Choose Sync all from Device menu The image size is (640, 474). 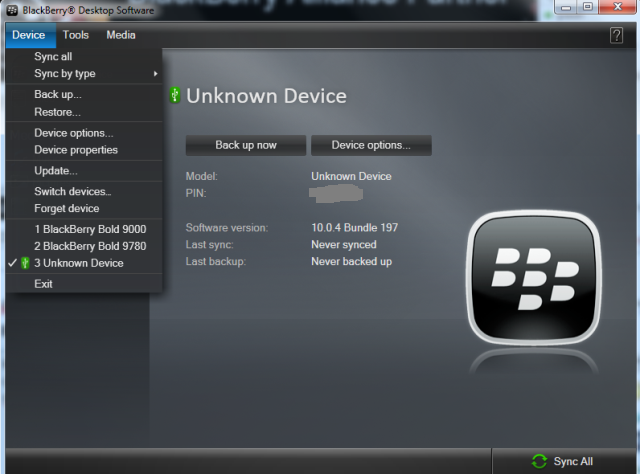[53, 57]
